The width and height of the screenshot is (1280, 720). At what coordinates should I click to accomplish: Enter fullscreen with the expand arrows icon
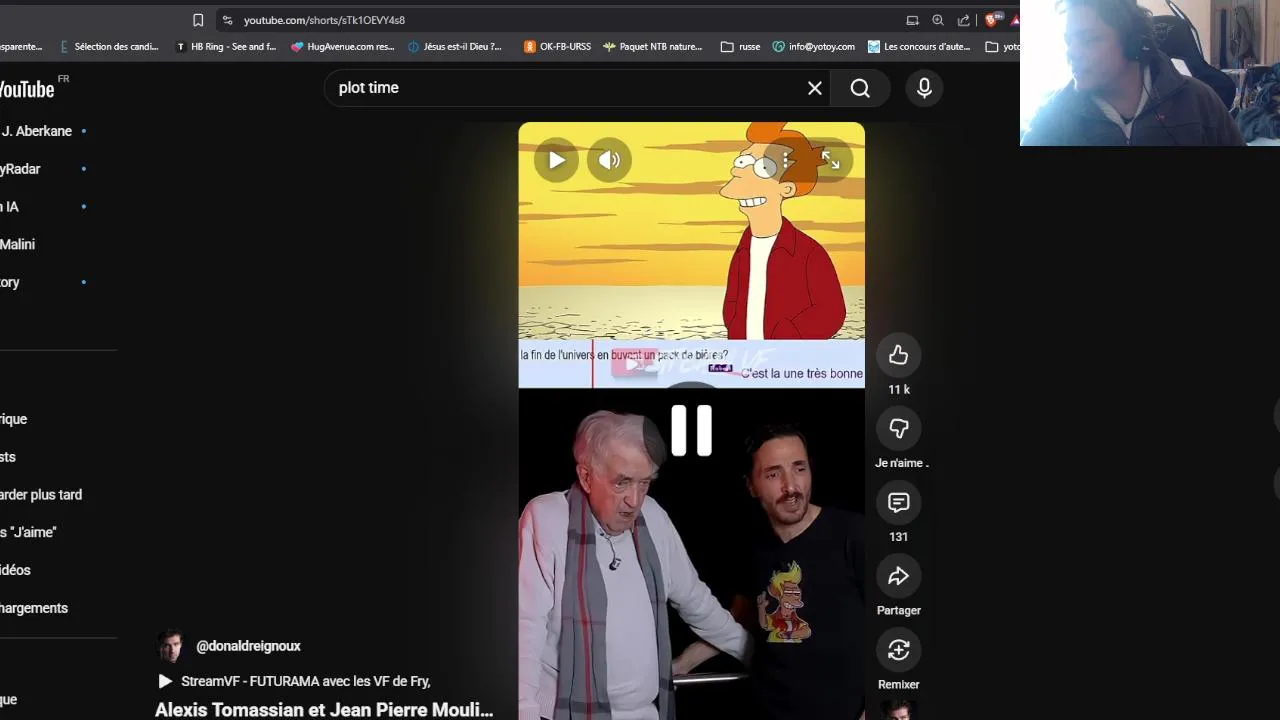830,160
